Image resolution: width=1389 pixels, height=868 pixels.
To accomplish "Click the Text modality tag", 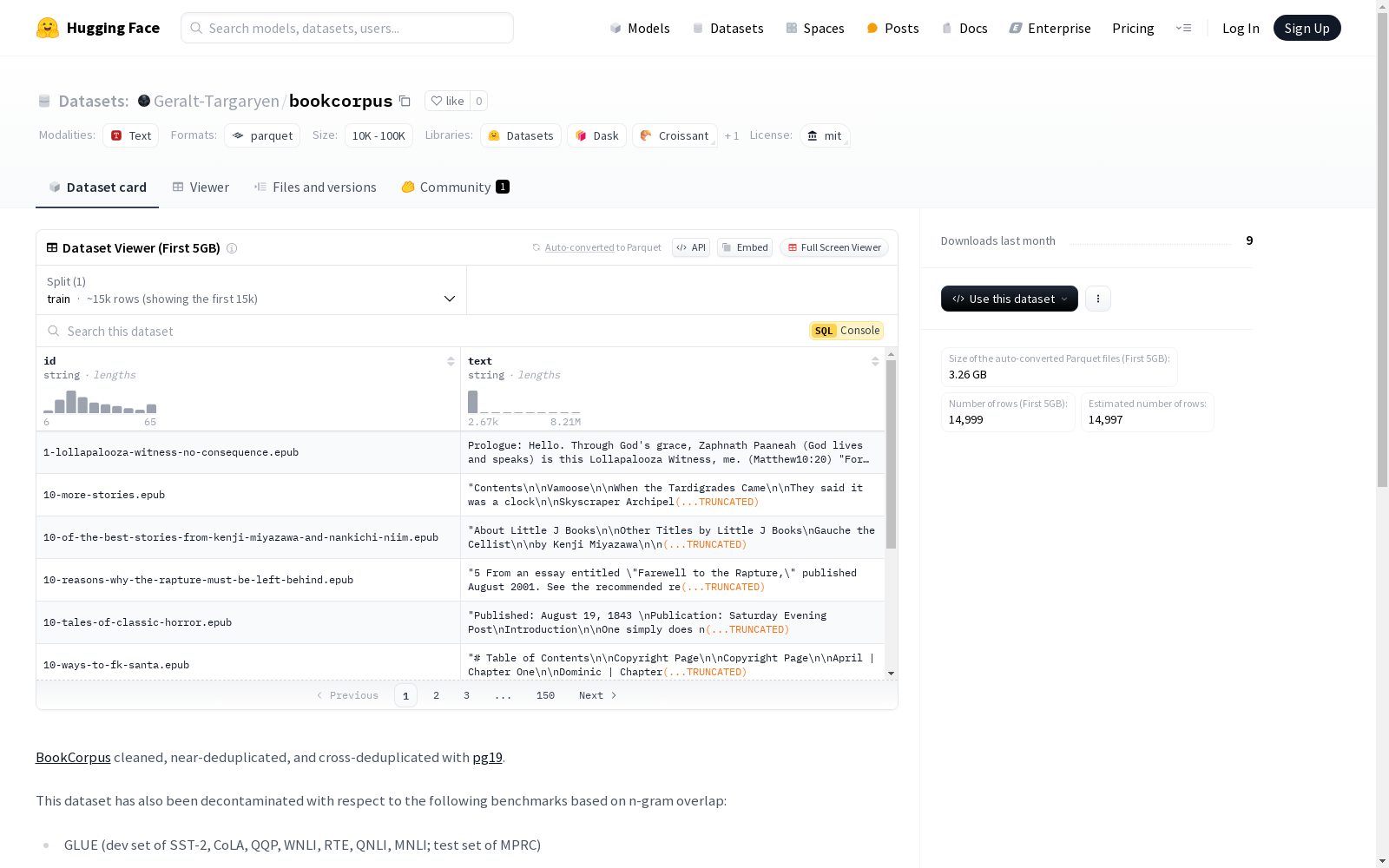I will coord(130,135).
